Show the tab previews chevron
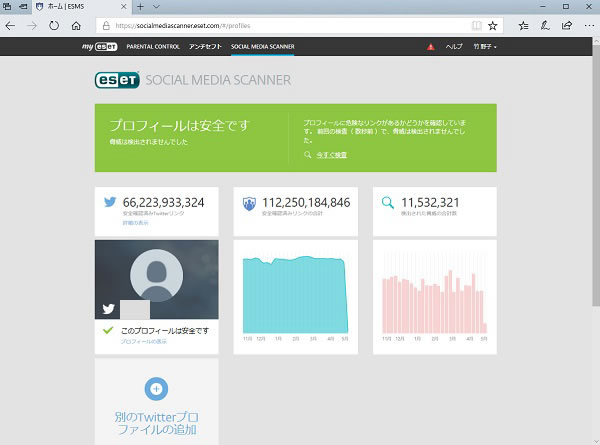600x445 pixels. pos(156,7)
